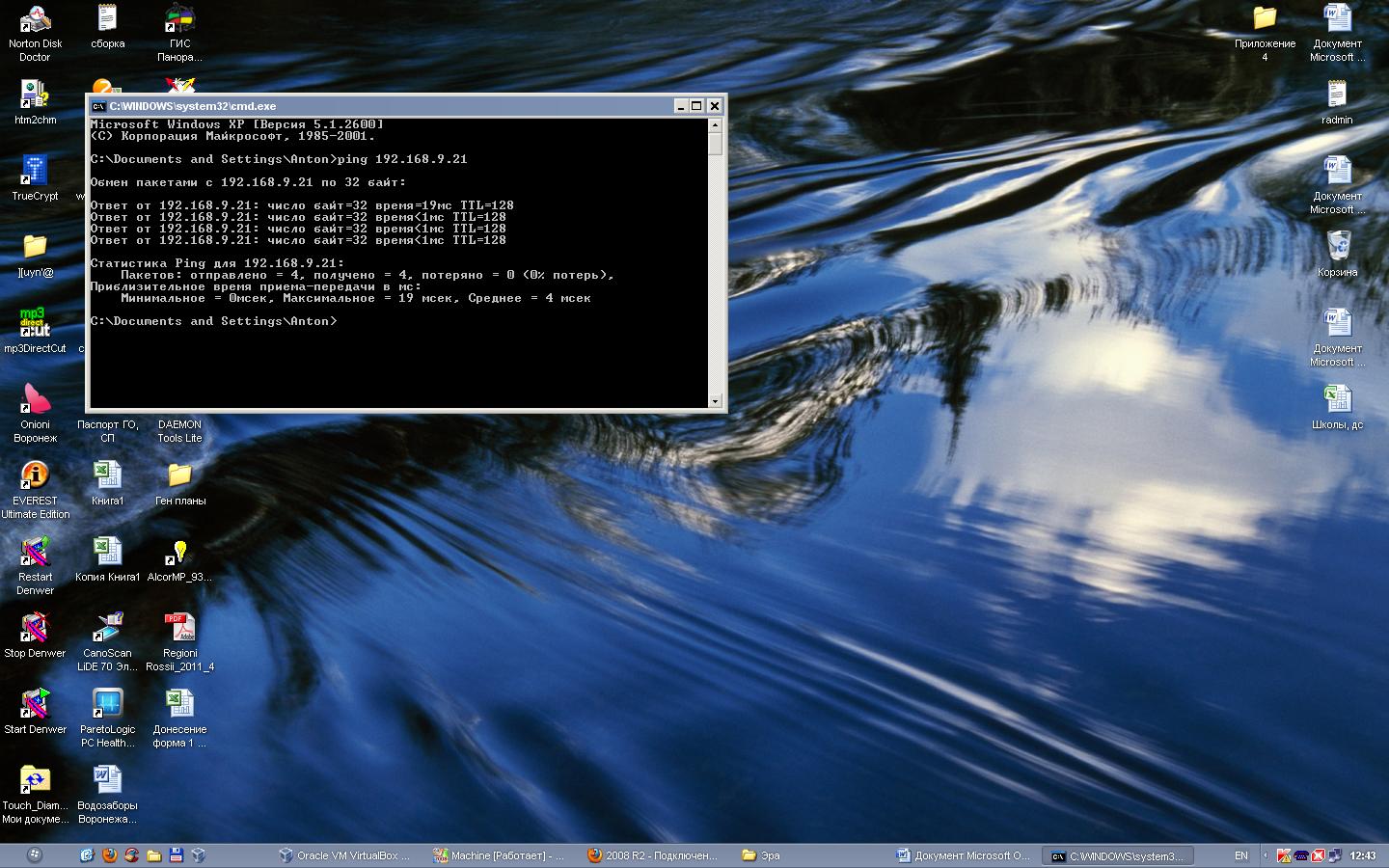Click the mp3DirectCut desktop icon
This screenshot has height=868, width=1389.
[35, 325]
